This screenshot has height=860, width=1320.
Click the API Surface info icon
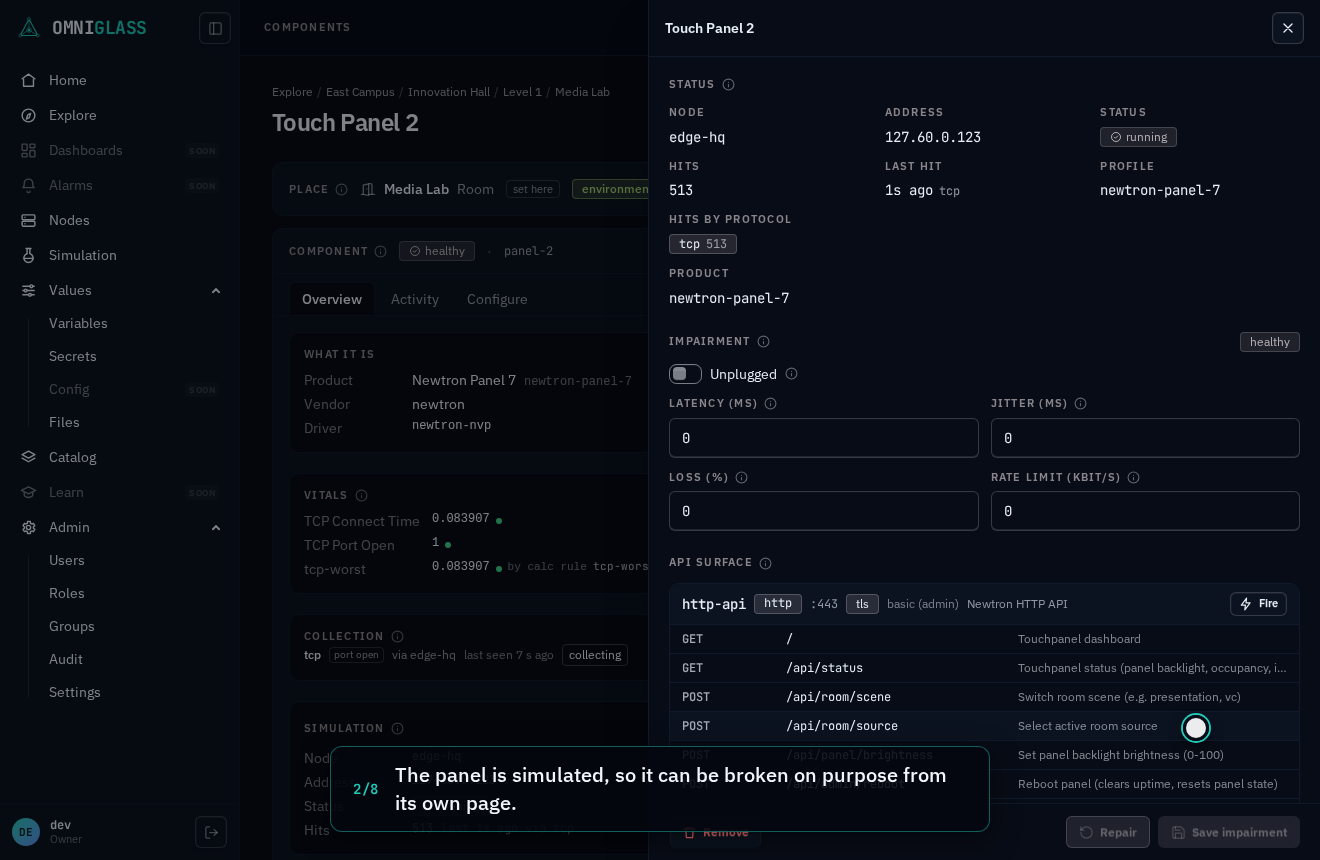(x=765, y=564)
